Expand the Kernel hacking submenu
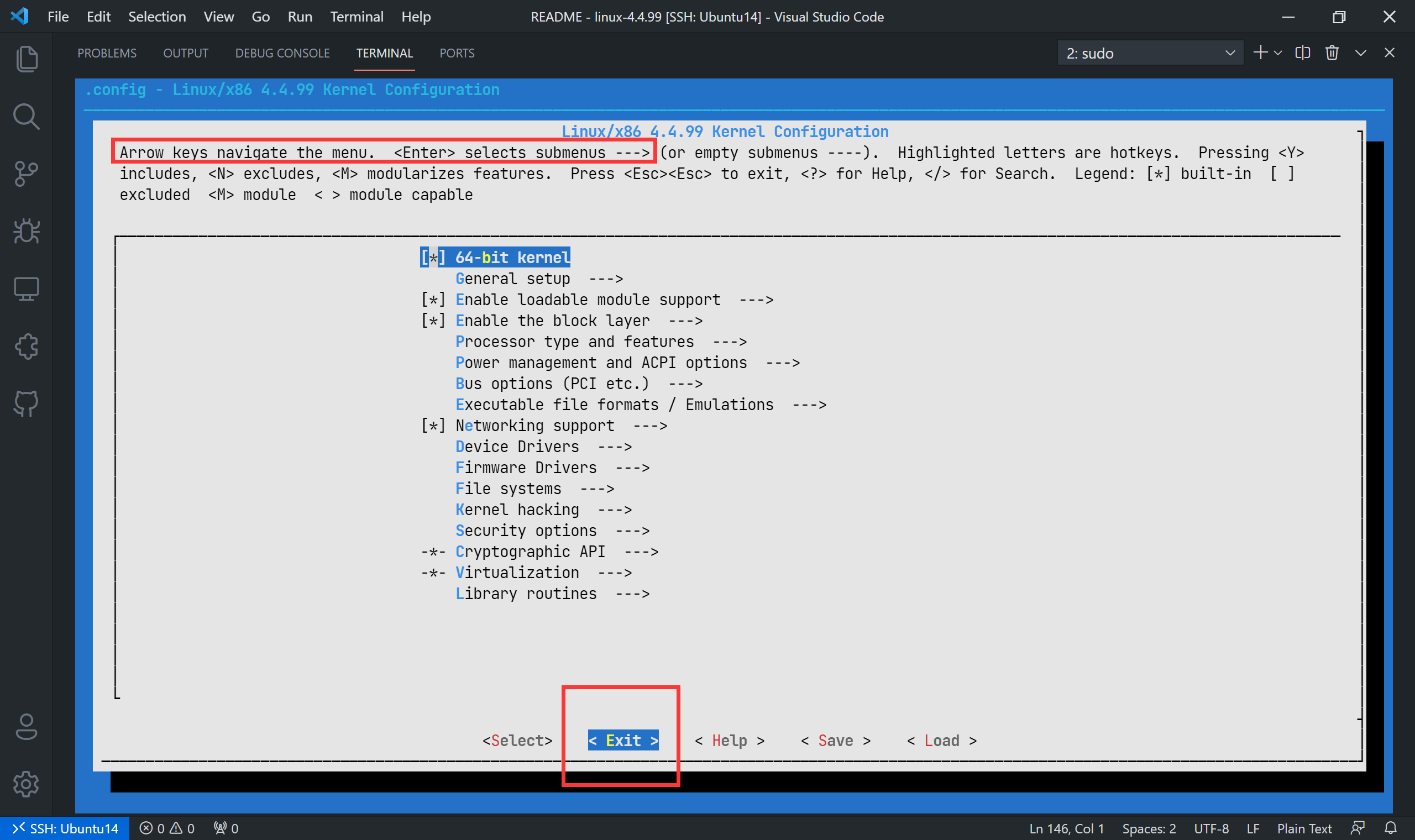Image resolution: width=1415 pixels, height=840 pixels. [543, 510]
